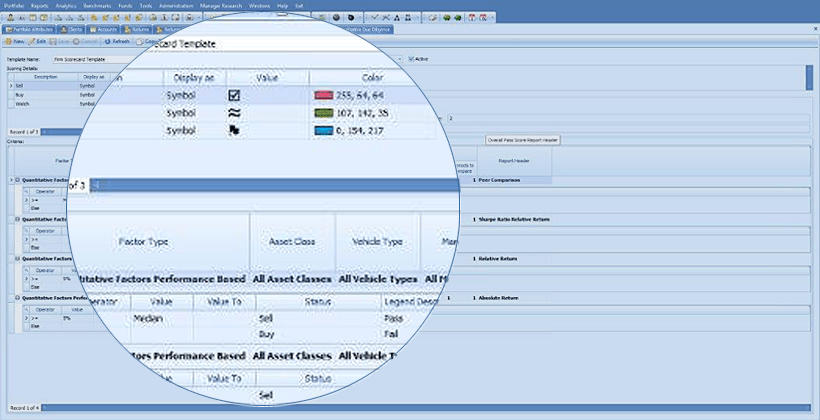Click the flag symbol in Value column

tap(234, 130)
